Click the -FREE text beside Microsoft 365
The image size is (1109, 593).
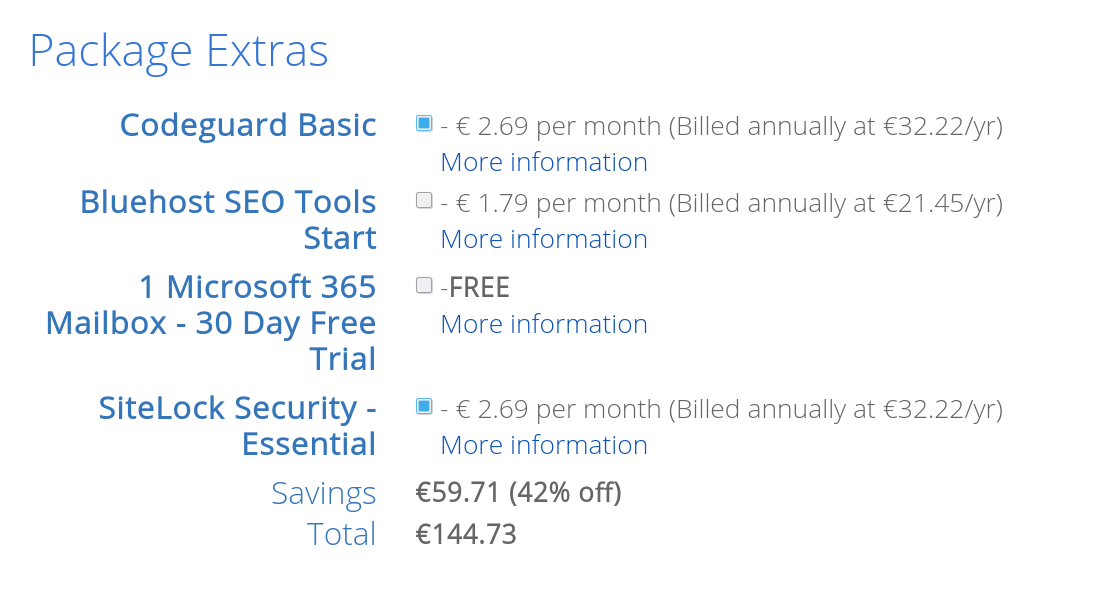pyautogui.click(x=475, y=288)
